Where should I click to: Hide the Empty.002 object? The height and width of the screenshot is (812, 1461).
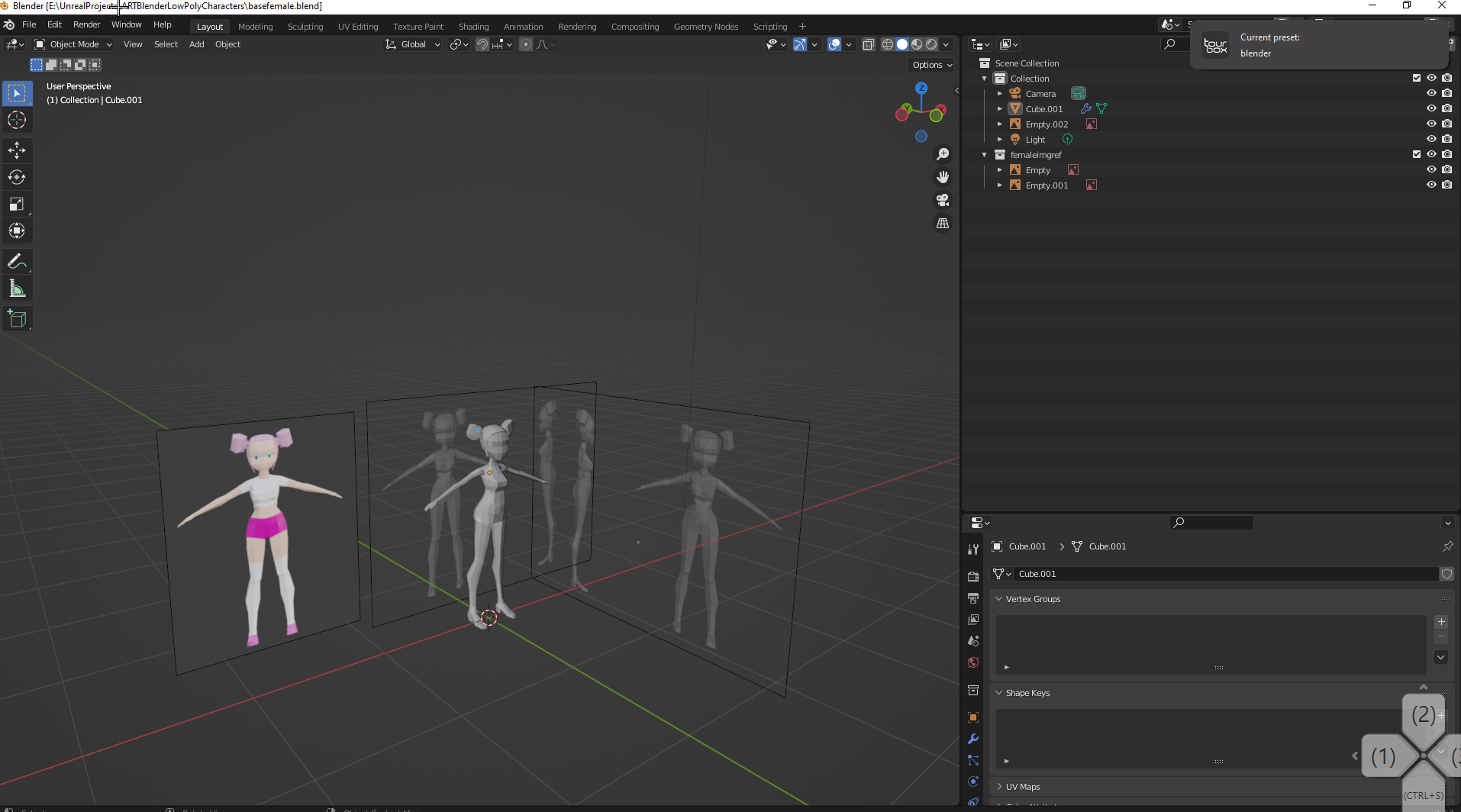[1431, 124]
